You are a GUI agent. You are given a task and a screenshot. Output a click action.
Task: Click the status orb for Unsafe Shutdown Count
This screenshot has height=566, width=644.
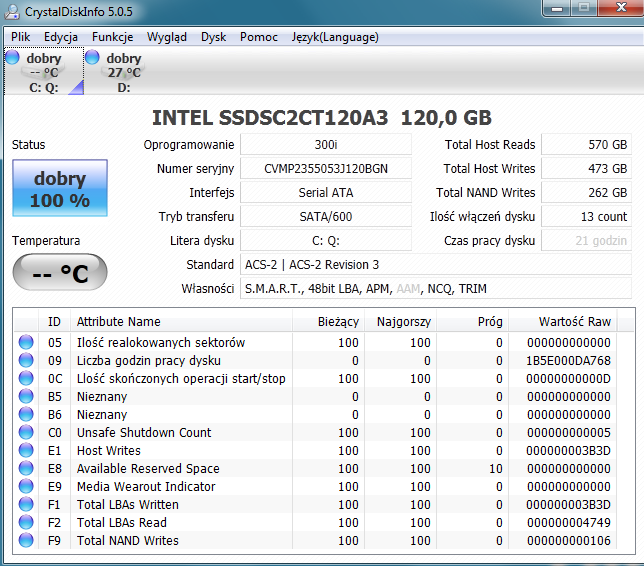coord(26,433)
